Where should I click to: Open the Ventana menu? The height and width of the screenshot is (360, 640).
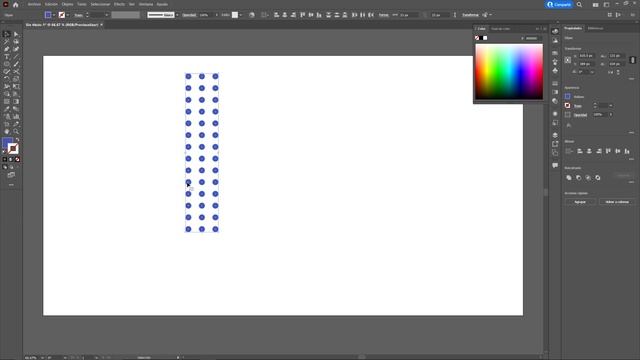[146, 4]
